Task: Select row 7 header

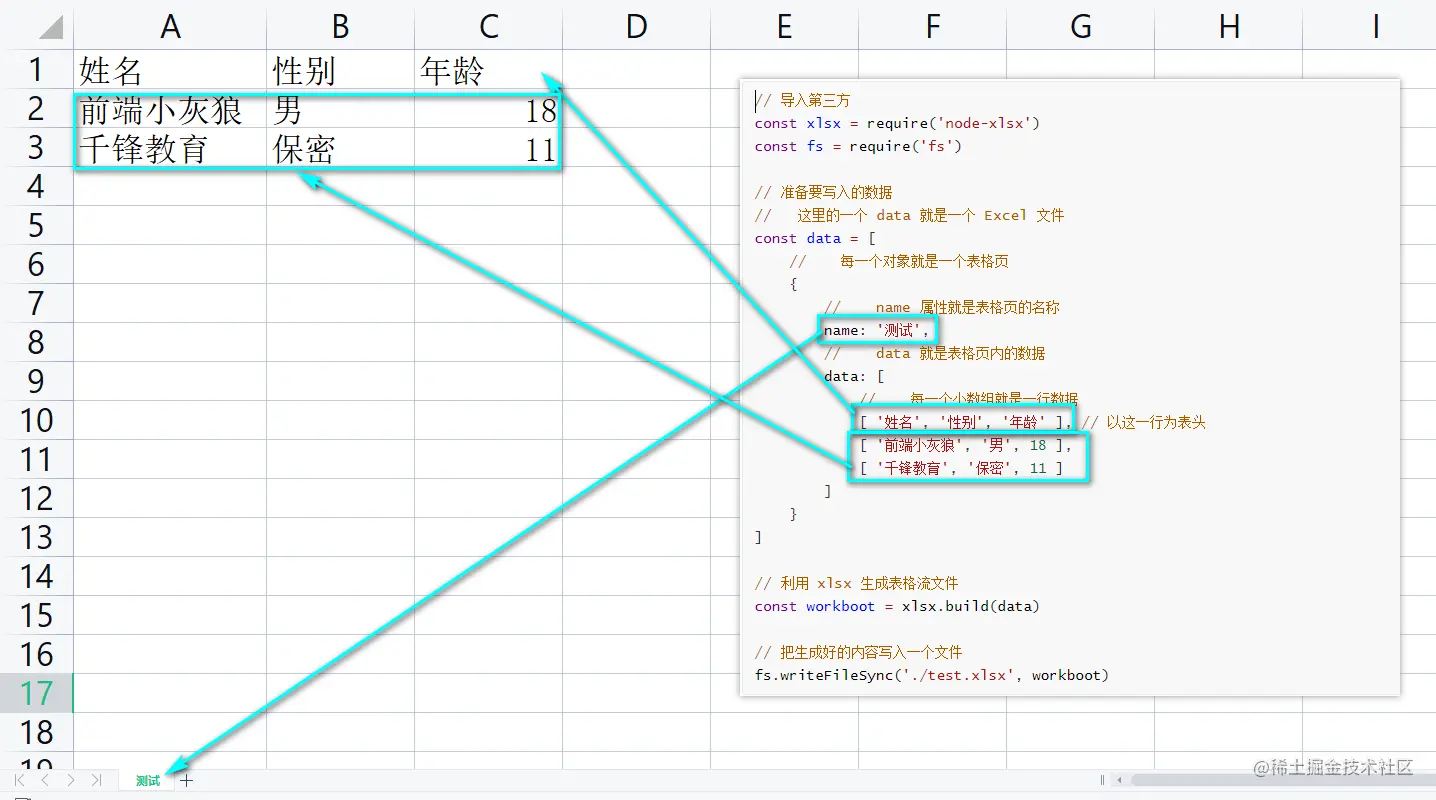Action: pyautogui.click(x=37, y=304)
